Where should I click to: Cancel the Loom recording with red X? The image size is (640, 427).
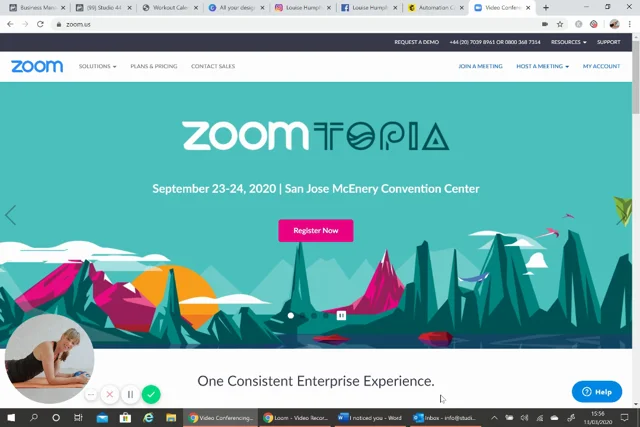tap(109, 394)
